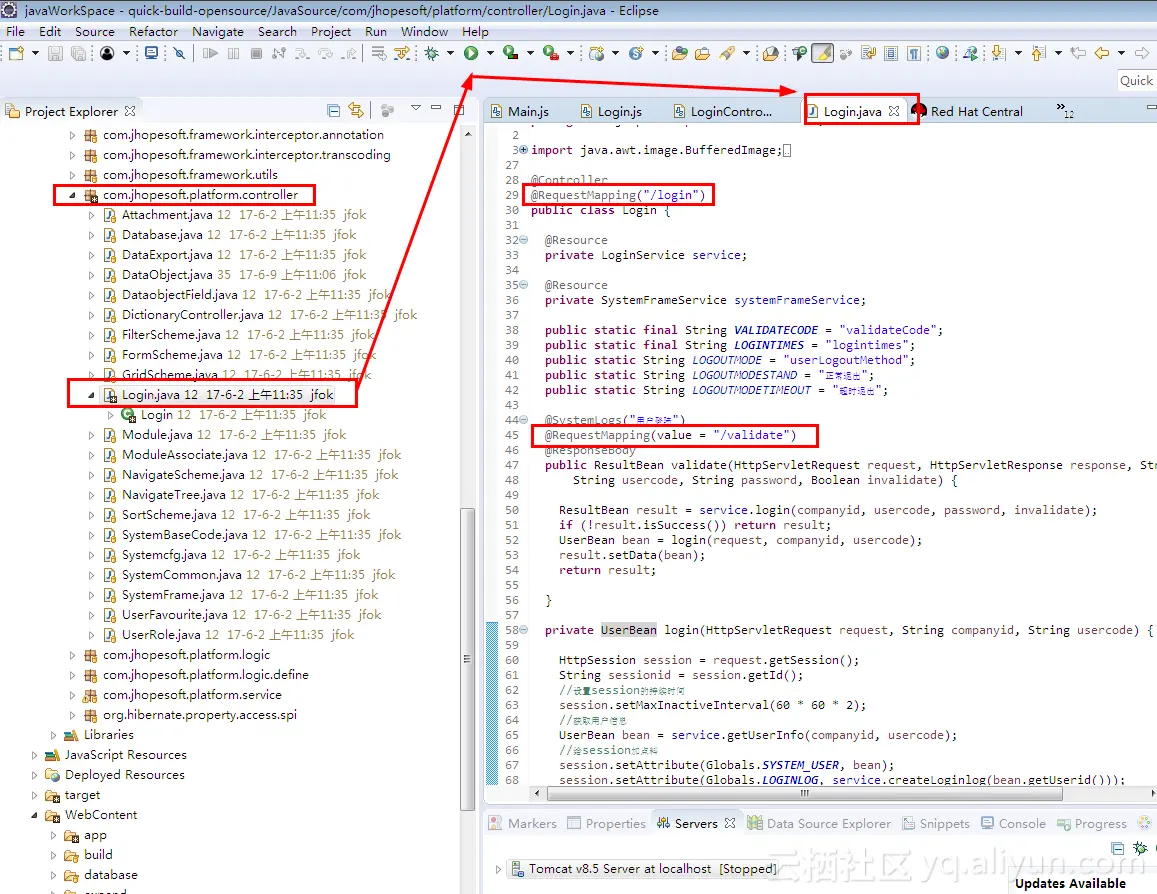
Task: Click Project Explorer vertical scrollbar thumb
Action: (467, 659)
